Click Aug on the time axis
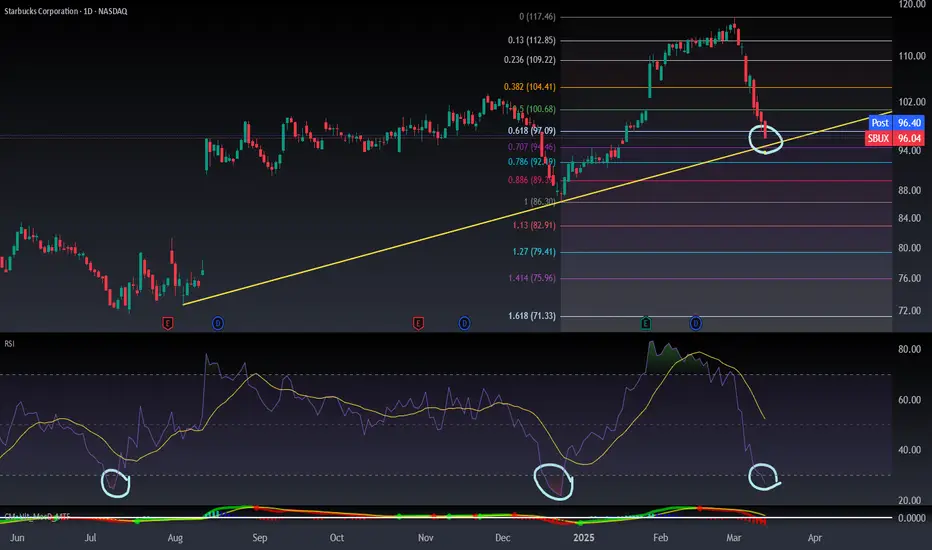The width and height of the screenshot is (932, 550). coord(175,538)
